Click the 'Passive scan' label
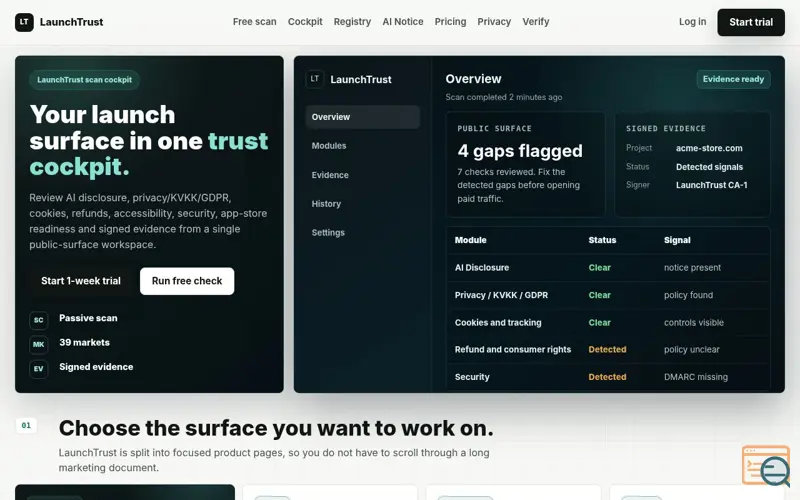Screen dimensions: 800x500 pos(88,318)
